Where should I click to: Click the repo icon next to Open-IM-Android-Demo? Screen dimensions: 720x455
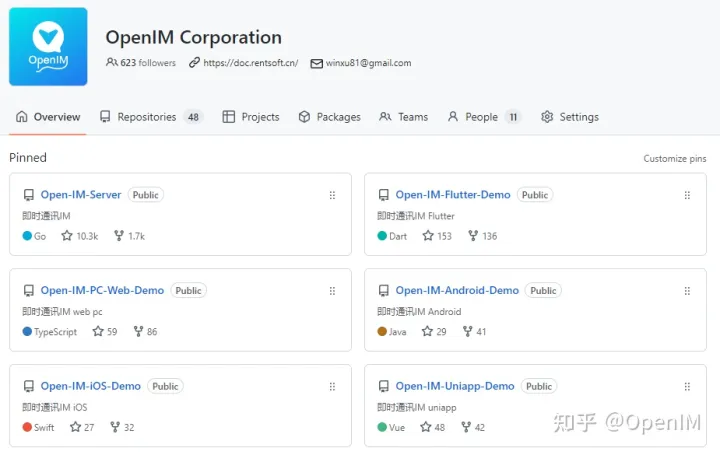tap(383, 291)
